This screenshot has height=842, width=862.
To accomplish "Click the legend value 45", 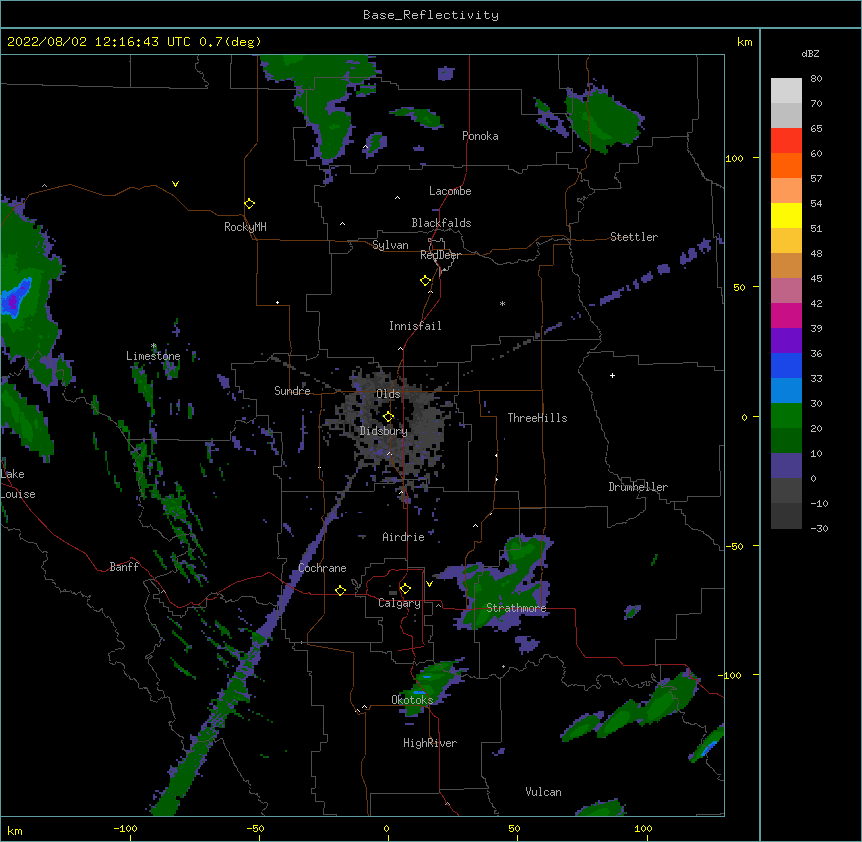I will click(816, 279).
